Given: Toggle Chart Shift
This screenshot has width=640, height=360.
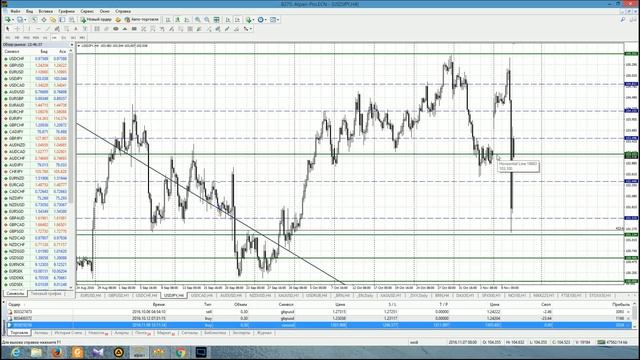Looking at the screenshot, I should tap(237, 20).
